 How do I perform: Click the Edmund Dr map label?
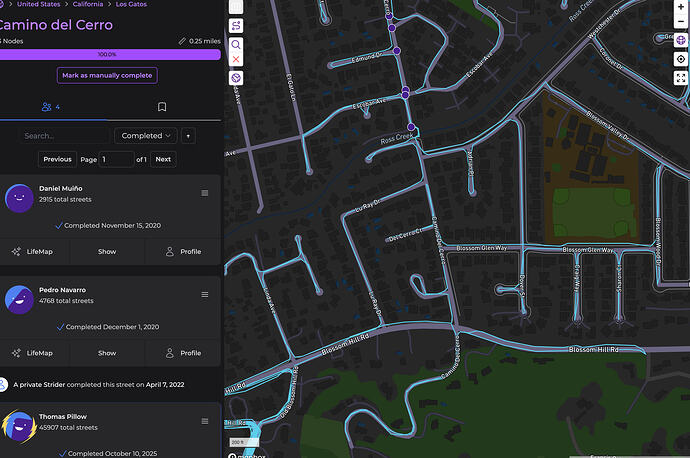click(x=367, y=58)
